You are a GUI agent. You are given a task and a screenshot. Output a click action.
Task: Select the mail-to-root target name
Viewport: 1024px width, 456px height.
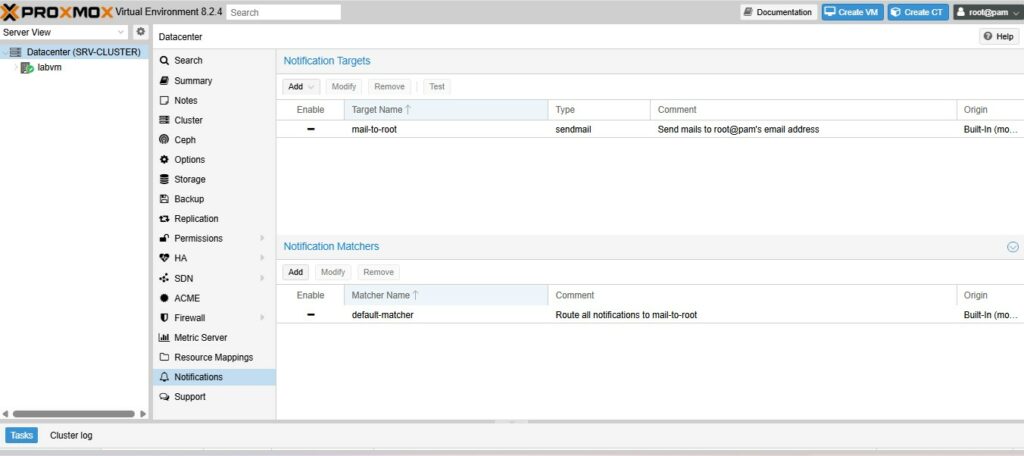(x=374, y=129)
